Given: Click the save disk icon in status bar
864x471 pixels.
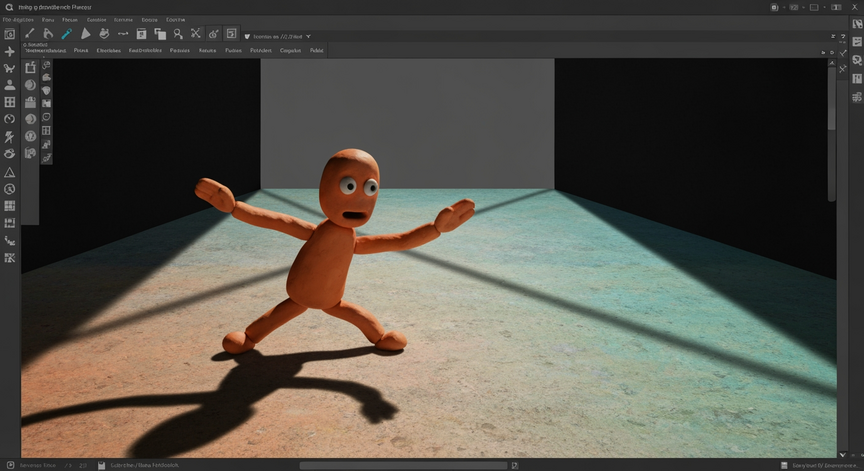Looking at the screenshot, I should pyautogui.click(x=101, y=465).
